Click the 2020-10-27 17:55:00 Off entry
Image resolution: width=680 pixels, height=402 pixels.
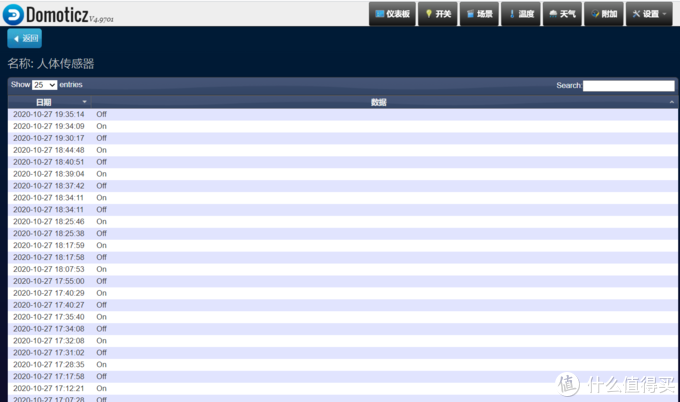point(48,281)
